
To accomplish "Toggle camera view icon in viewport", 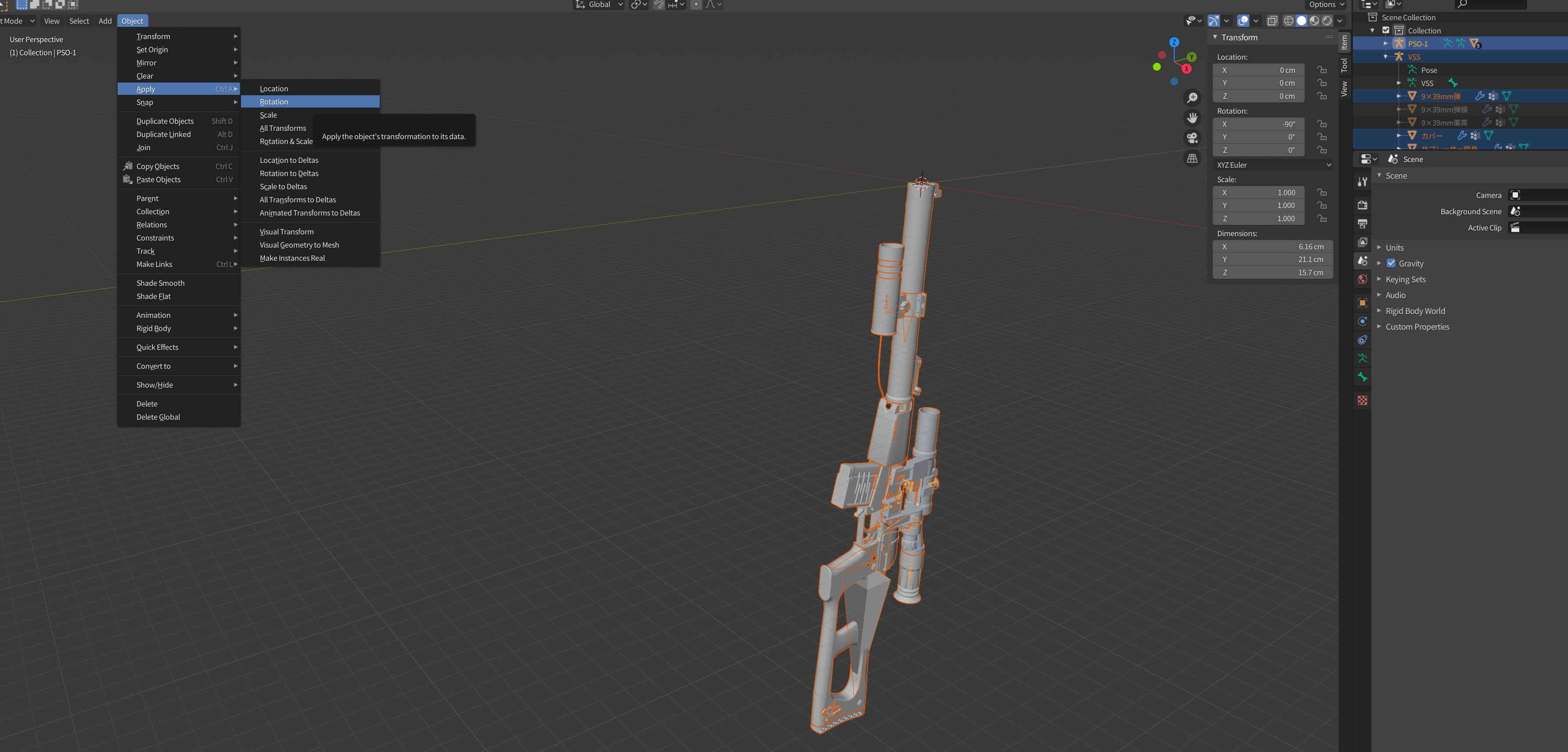I will [1192, 137].
